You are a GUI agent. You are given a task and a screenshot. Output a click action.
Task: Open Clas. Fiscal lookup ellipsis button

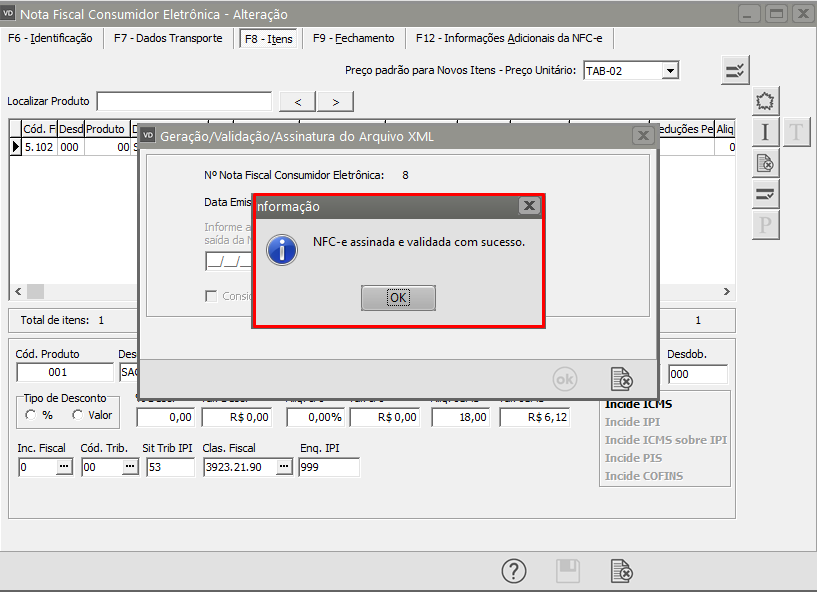[284, 466]
